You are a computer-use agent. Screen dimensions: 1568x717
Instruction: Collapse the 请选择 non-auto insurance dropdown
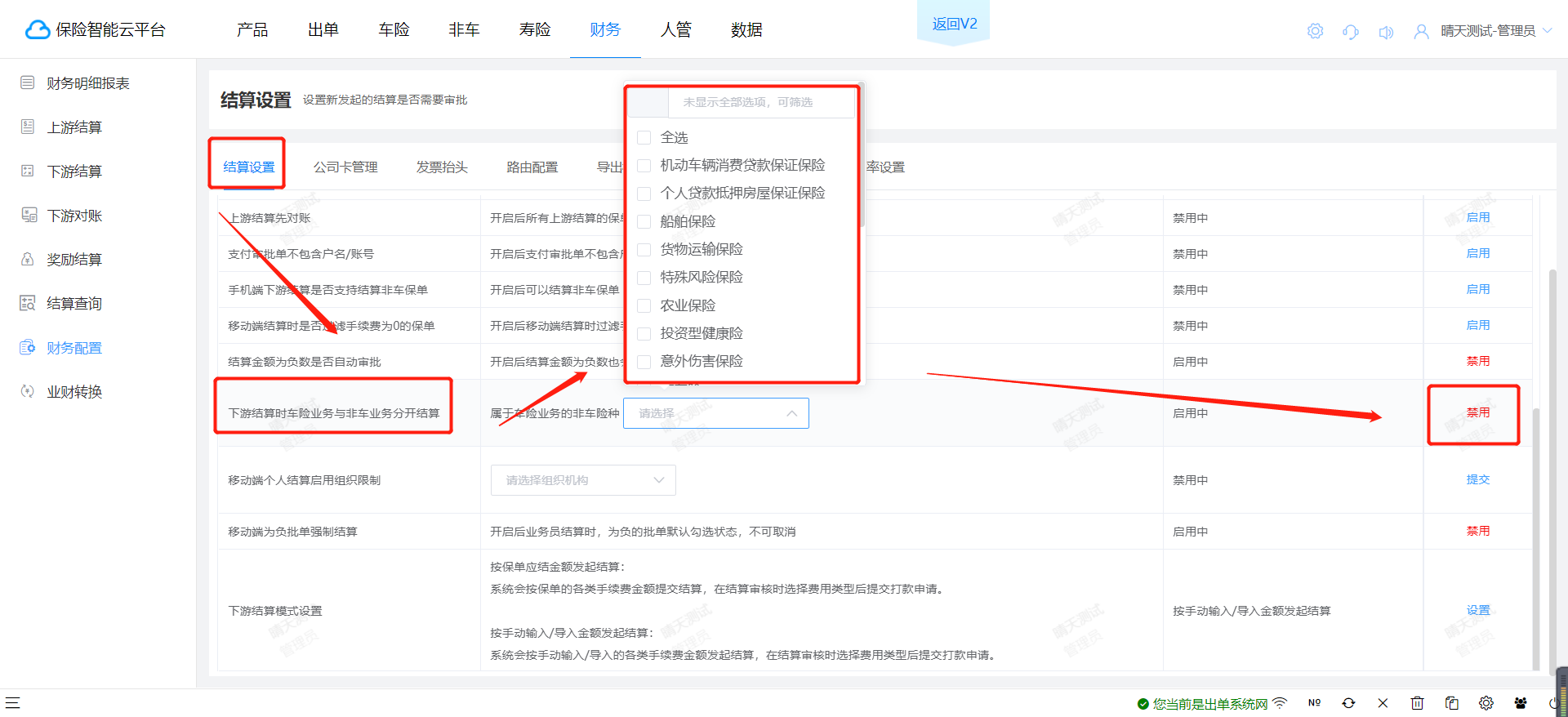point(716,413)
